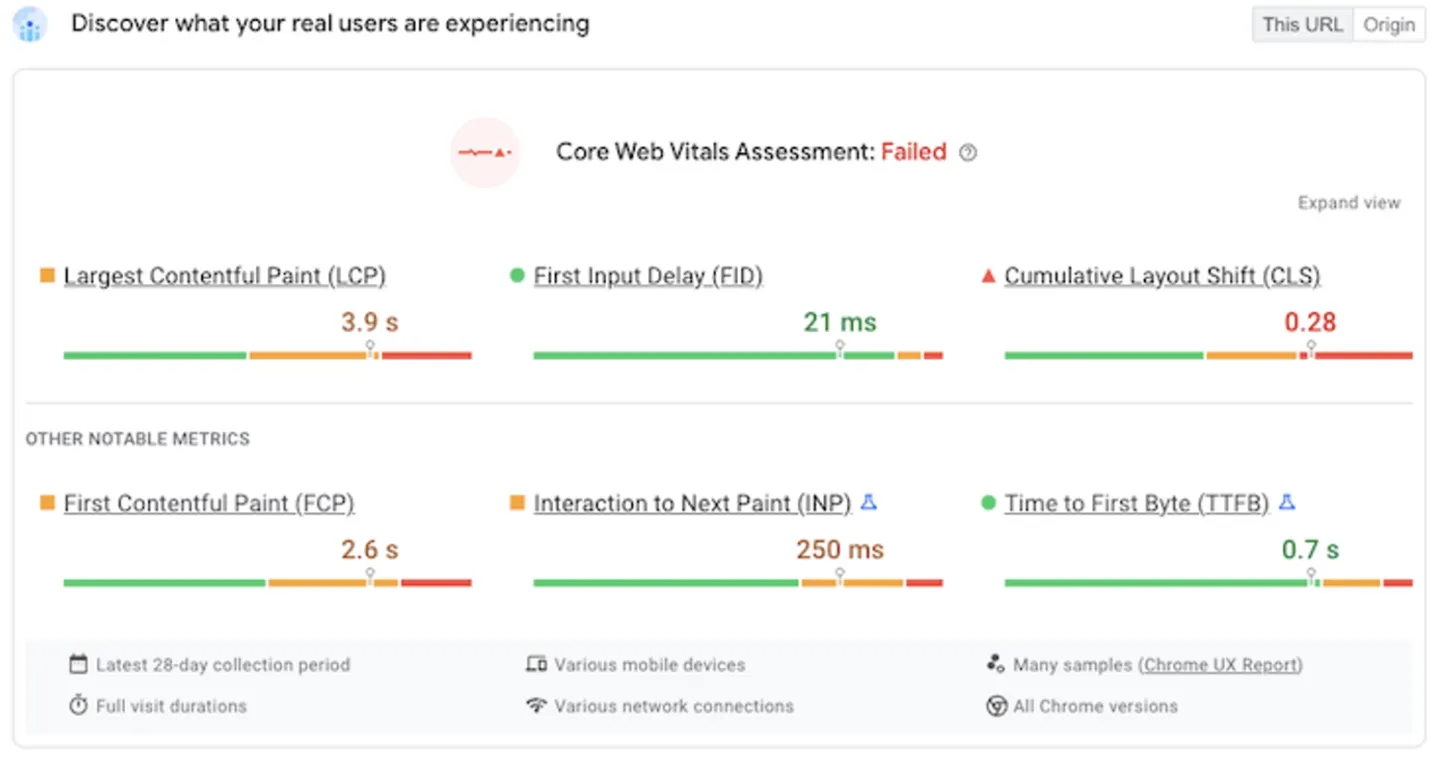1440x762 pixels.
Task: Click the Core Web Vitals heartbeat icon
Action: tap(485, 152)
